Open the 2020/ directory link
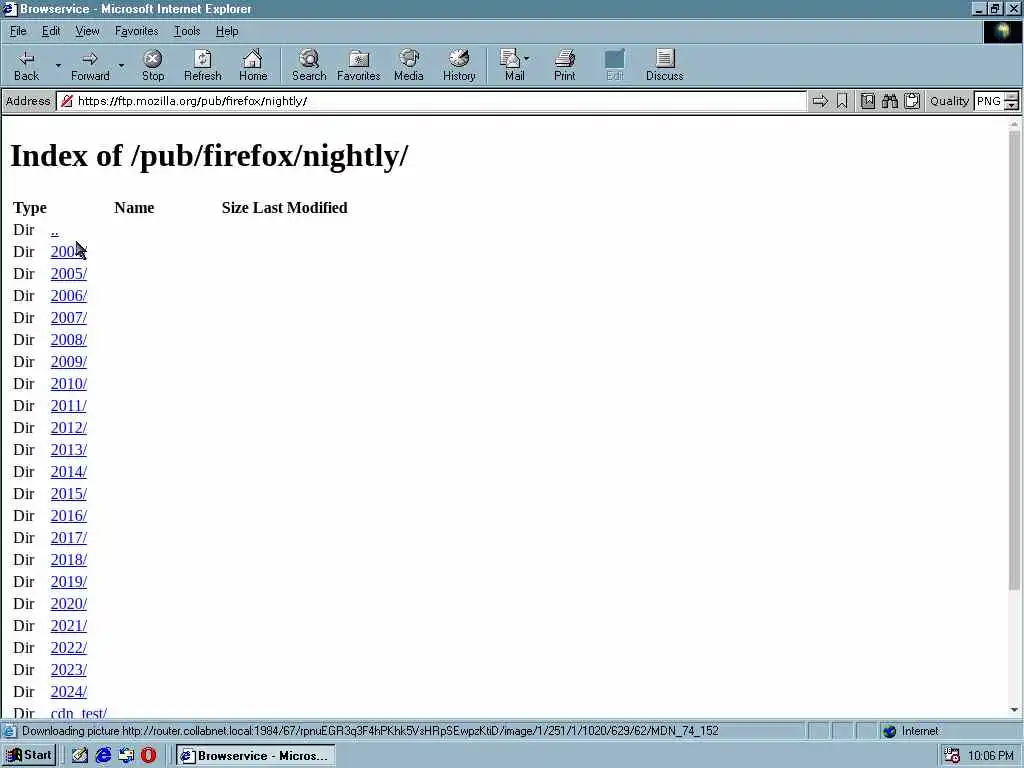 (69, 604)
